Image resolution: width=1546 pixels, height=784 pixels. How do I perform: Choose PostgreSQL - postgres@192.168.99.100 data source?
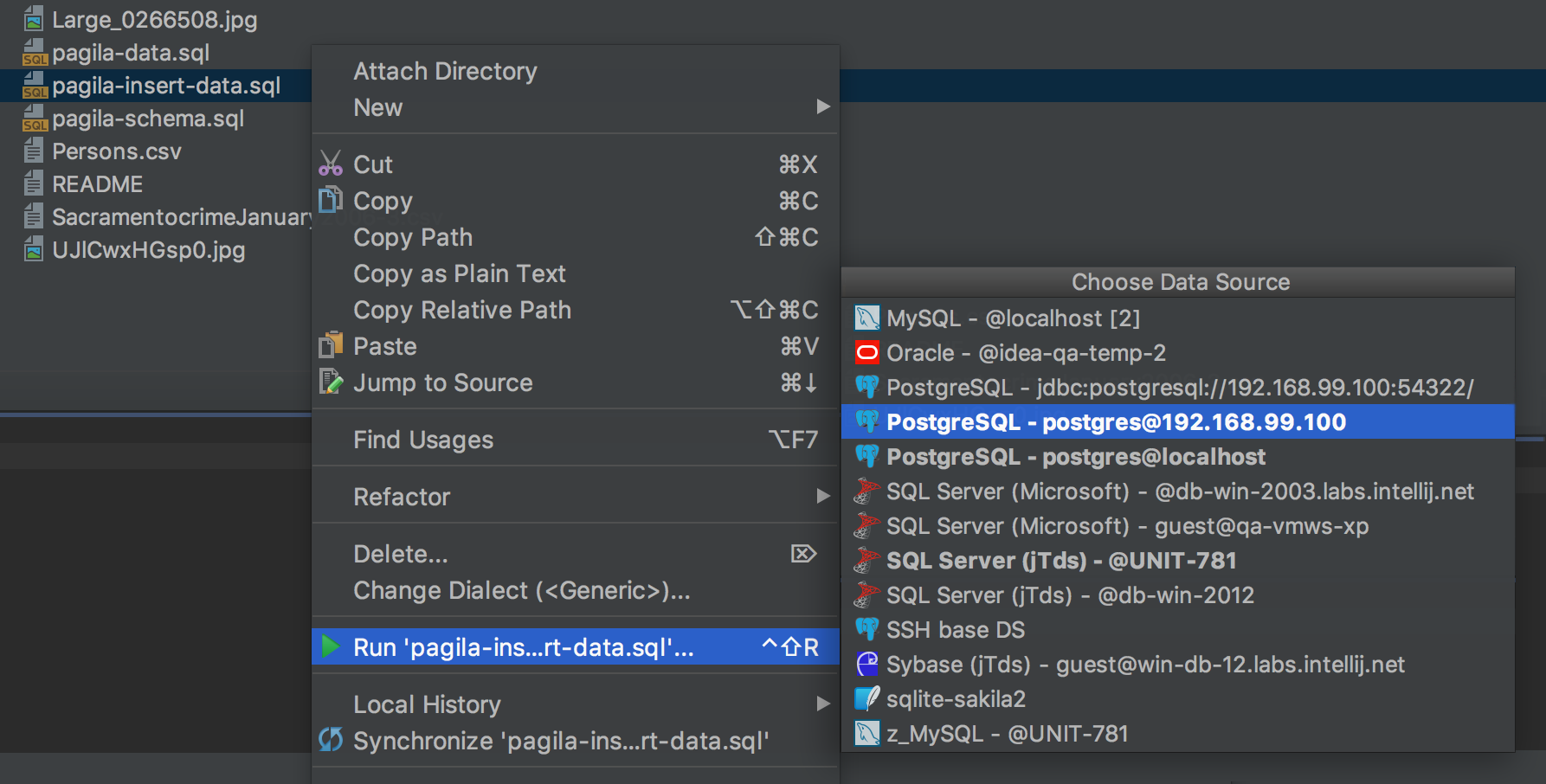(1178, 421)
